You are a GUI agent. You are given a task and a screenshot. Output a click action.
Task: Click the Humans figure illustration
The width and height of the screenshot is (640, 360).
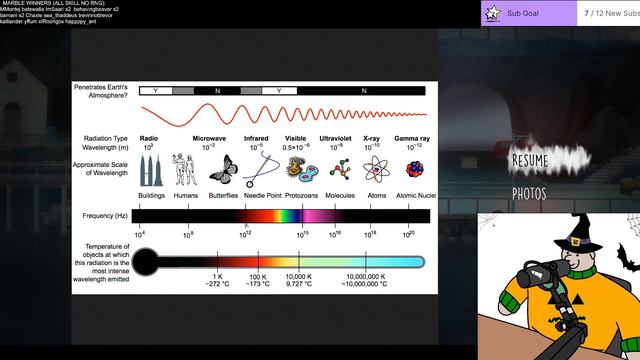(184, 169)
